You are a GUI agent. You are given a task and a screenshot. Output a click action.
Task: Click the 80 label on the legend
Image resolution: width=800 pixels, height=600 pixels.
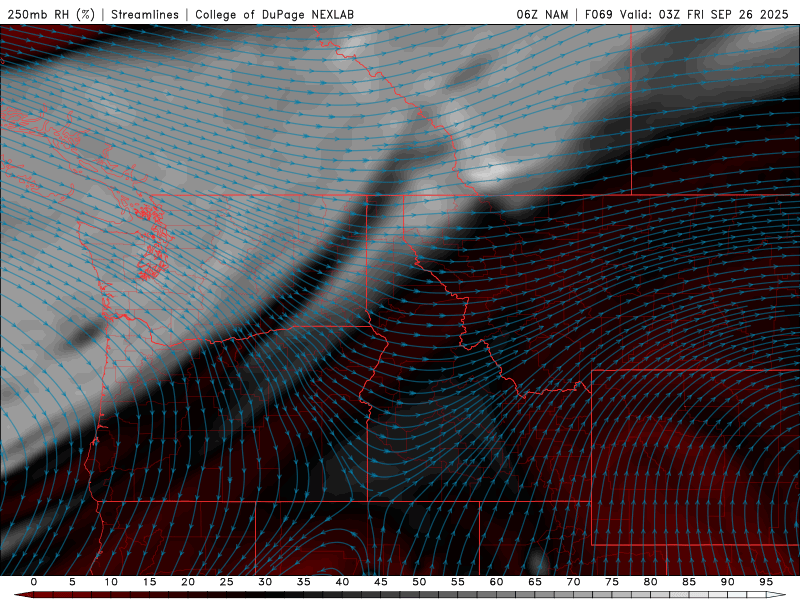(x=650, y=582)
